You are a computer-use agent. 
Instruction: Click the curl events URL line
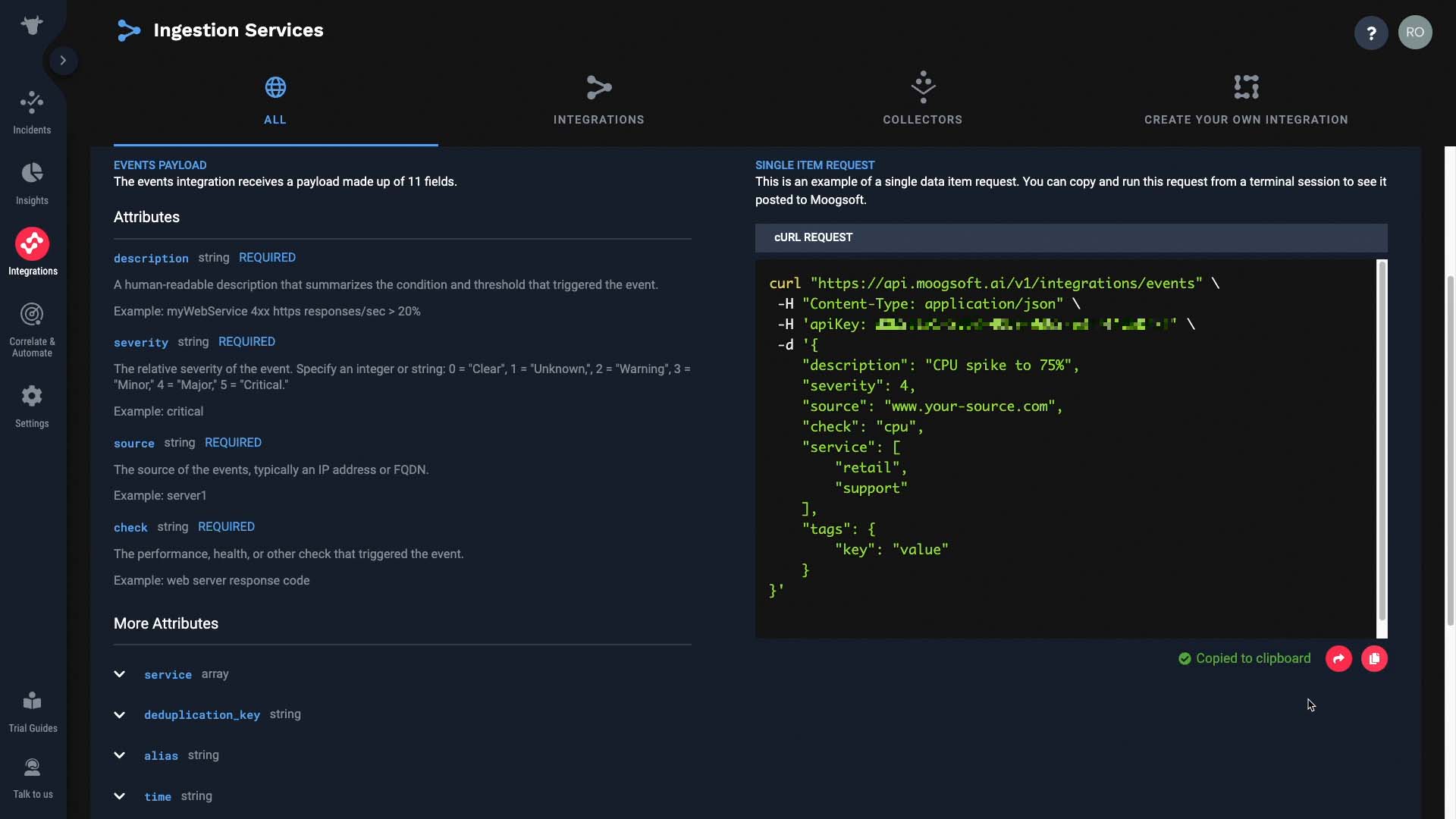[x=994, y=284]
